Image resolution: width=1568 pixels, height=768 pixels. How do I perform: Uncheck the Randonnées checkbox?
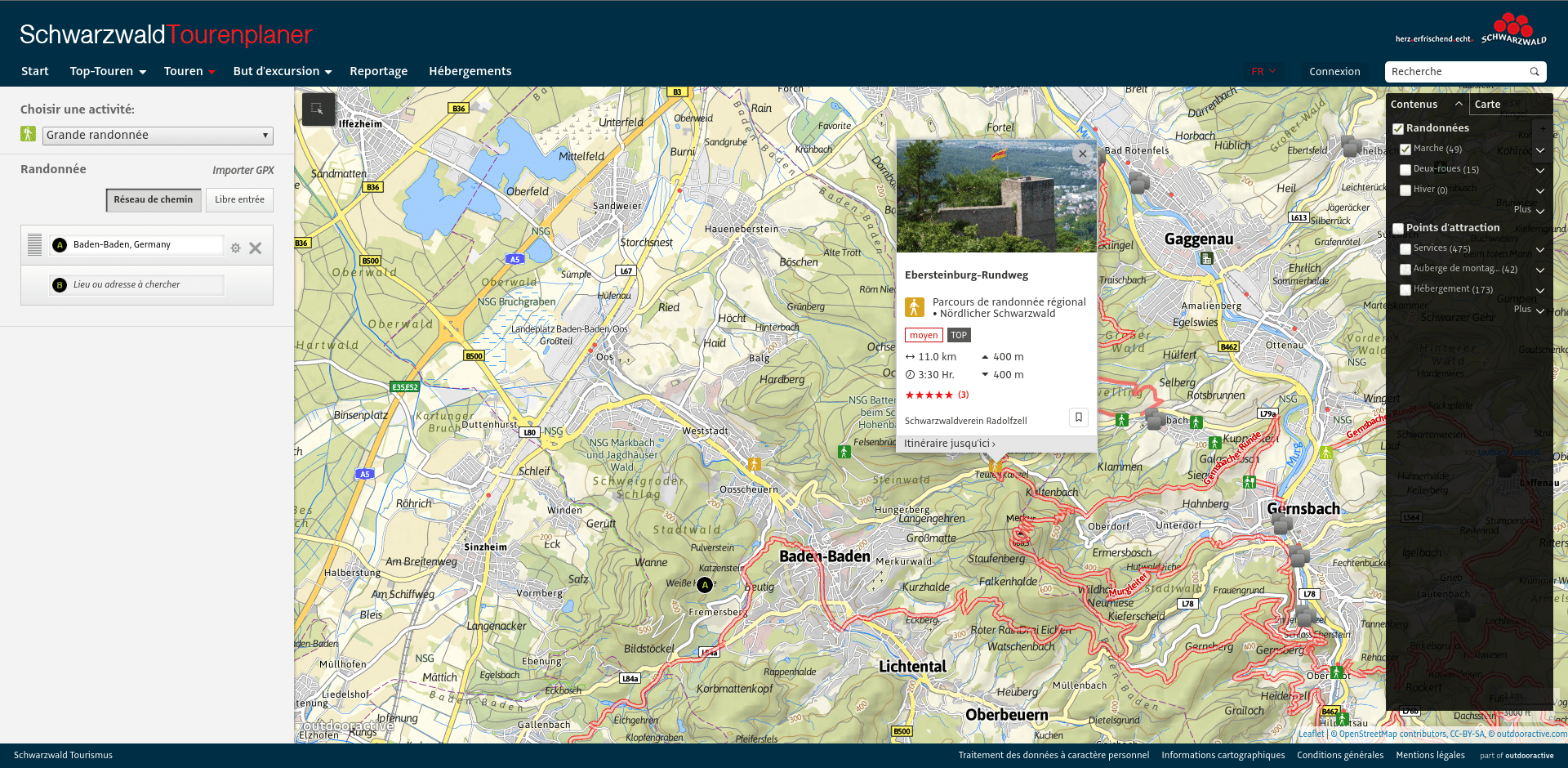[x=1398, y=129]
